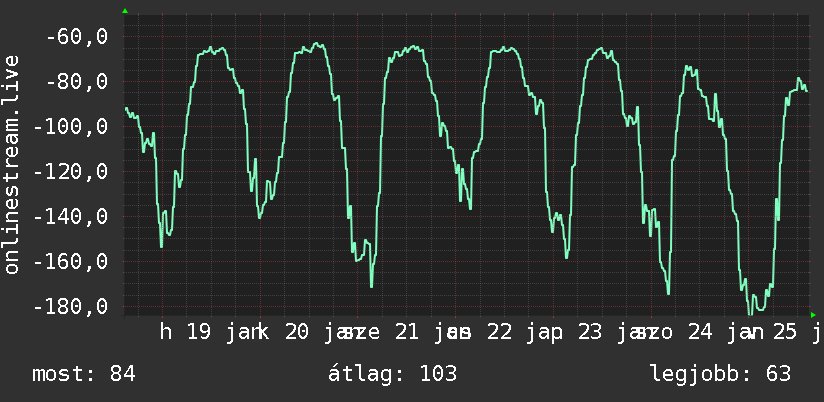Click the '22' date label on x-axis
This screenshot has height=402, width=824.
coord(499,333)
